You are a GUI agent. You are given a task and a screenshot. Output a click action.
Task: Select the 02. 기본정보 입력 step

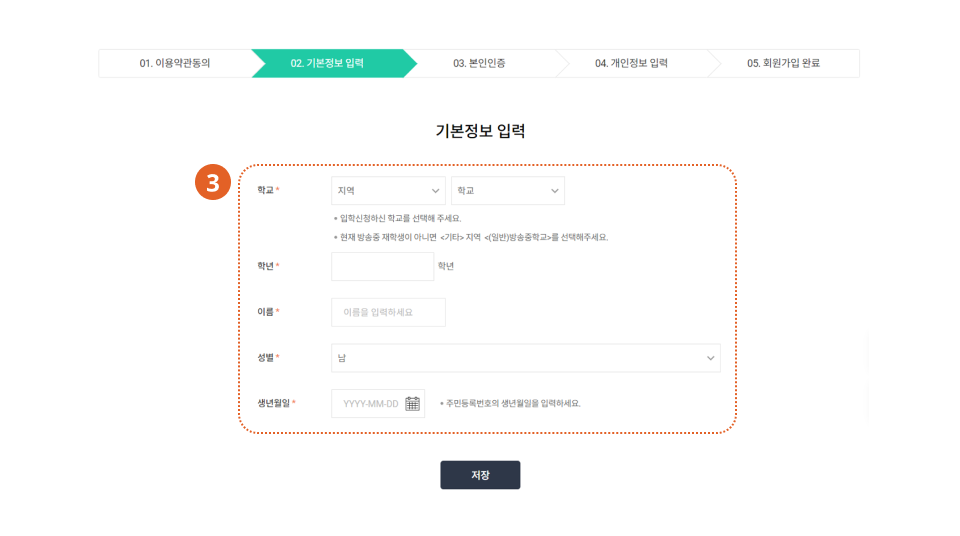click(327, 63)
